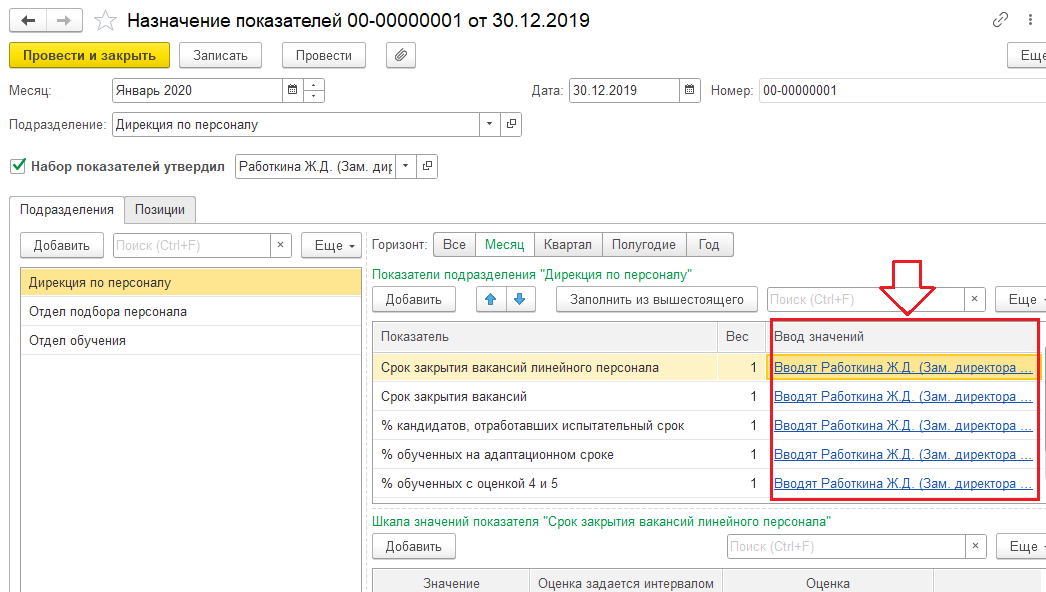Select row '% обученных на адаптационном сроке'
The width and height of the screenshot is (1046, 592).
click(x=545, y=455)
